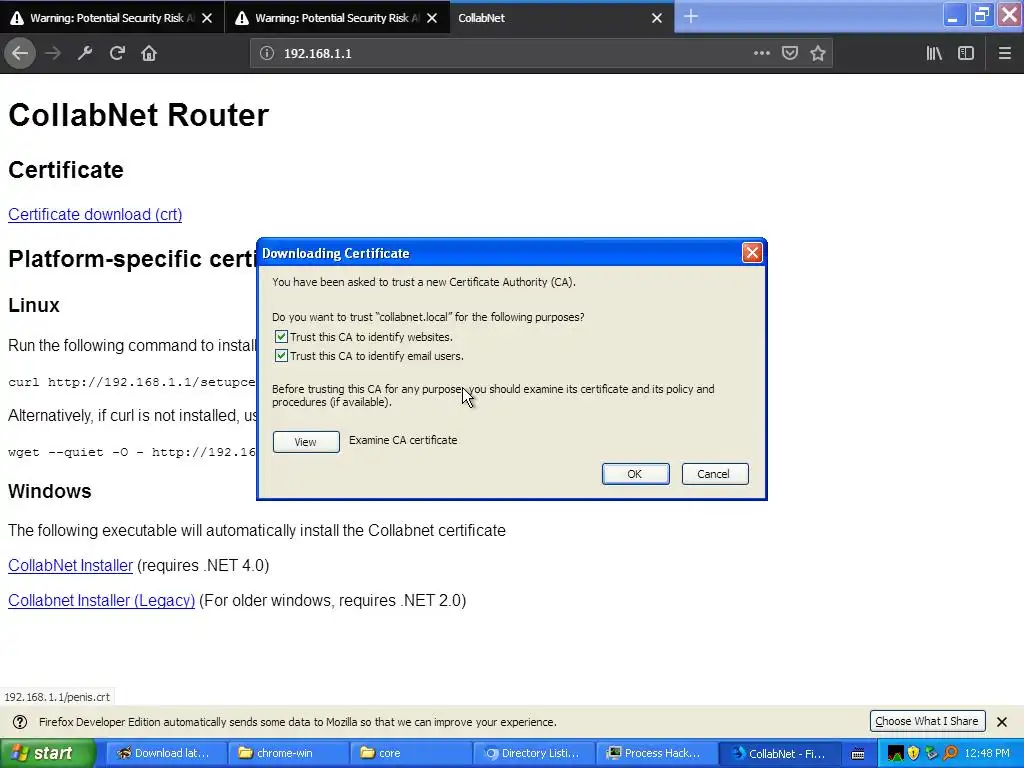Uncheck Trust this CA to identify email users
The image size is (1024, 768).
(281, 356)
